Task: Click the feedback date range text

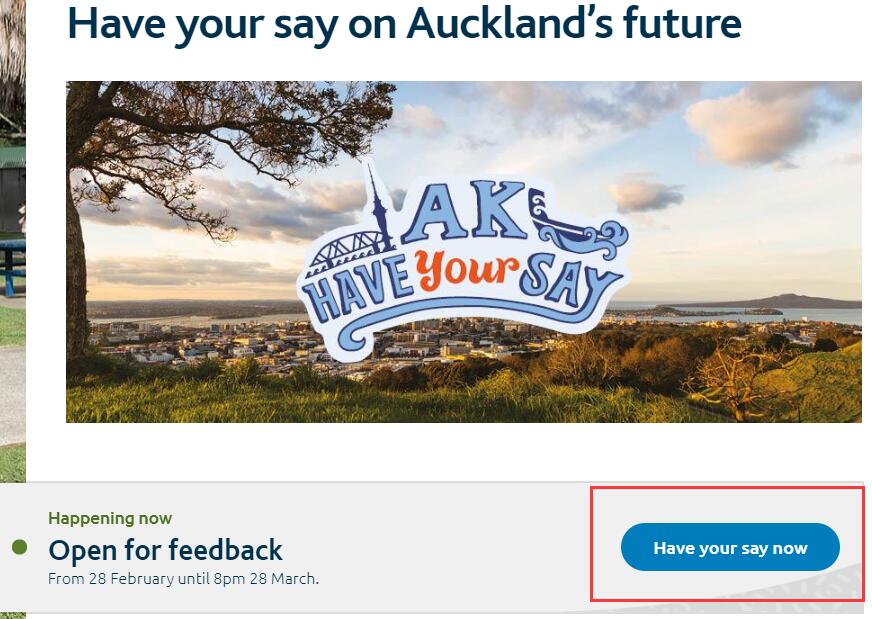Action: pos(183,578)
